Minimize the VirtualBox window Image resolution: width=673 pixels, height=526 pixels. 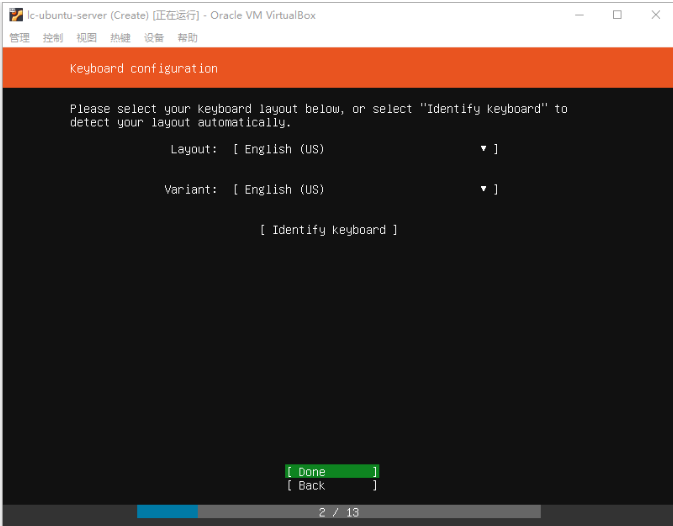(x=579, y=15)
